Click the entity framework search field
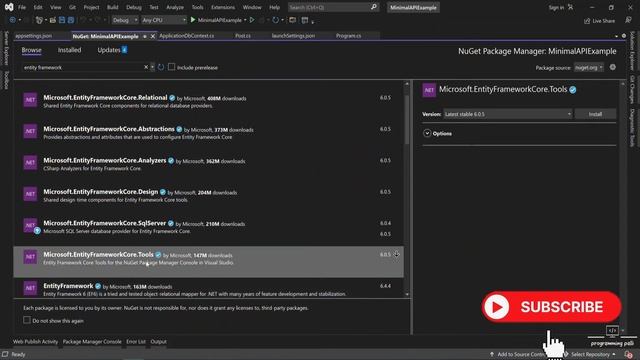 [x=82, y=67]
